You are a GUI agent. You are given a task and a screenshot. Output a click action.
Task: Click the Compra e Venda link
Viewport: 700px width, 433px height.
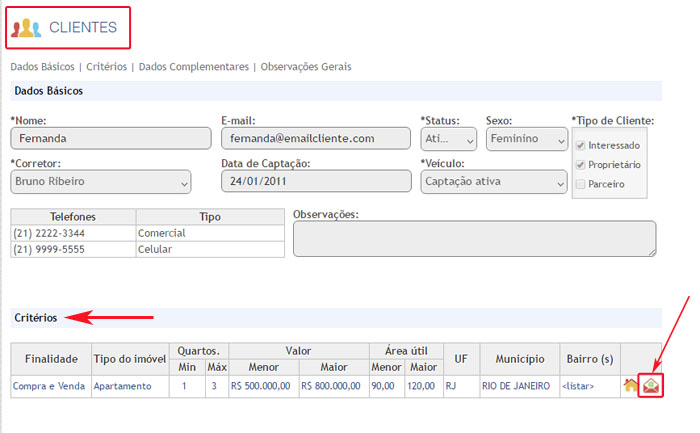tap(49, 385)
